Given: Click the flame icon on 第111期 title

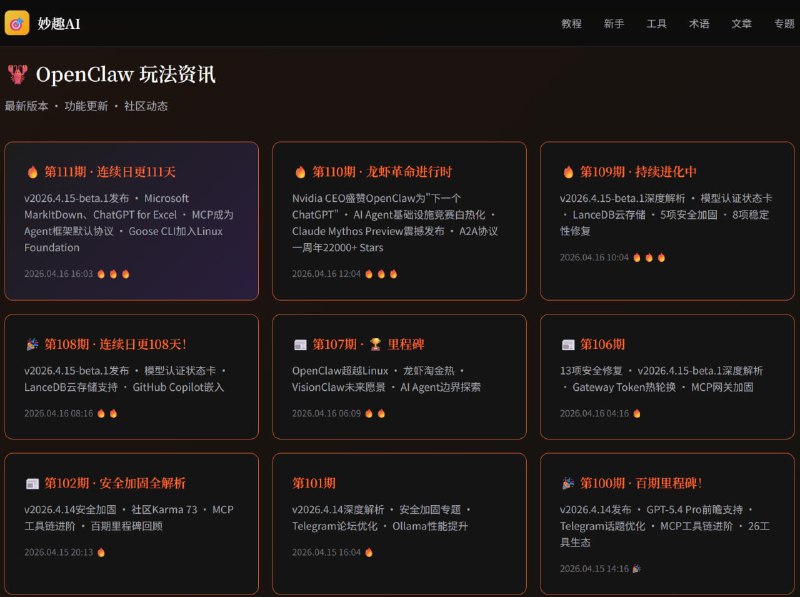Looking at the screenshot, I should [x=32, y=172].
